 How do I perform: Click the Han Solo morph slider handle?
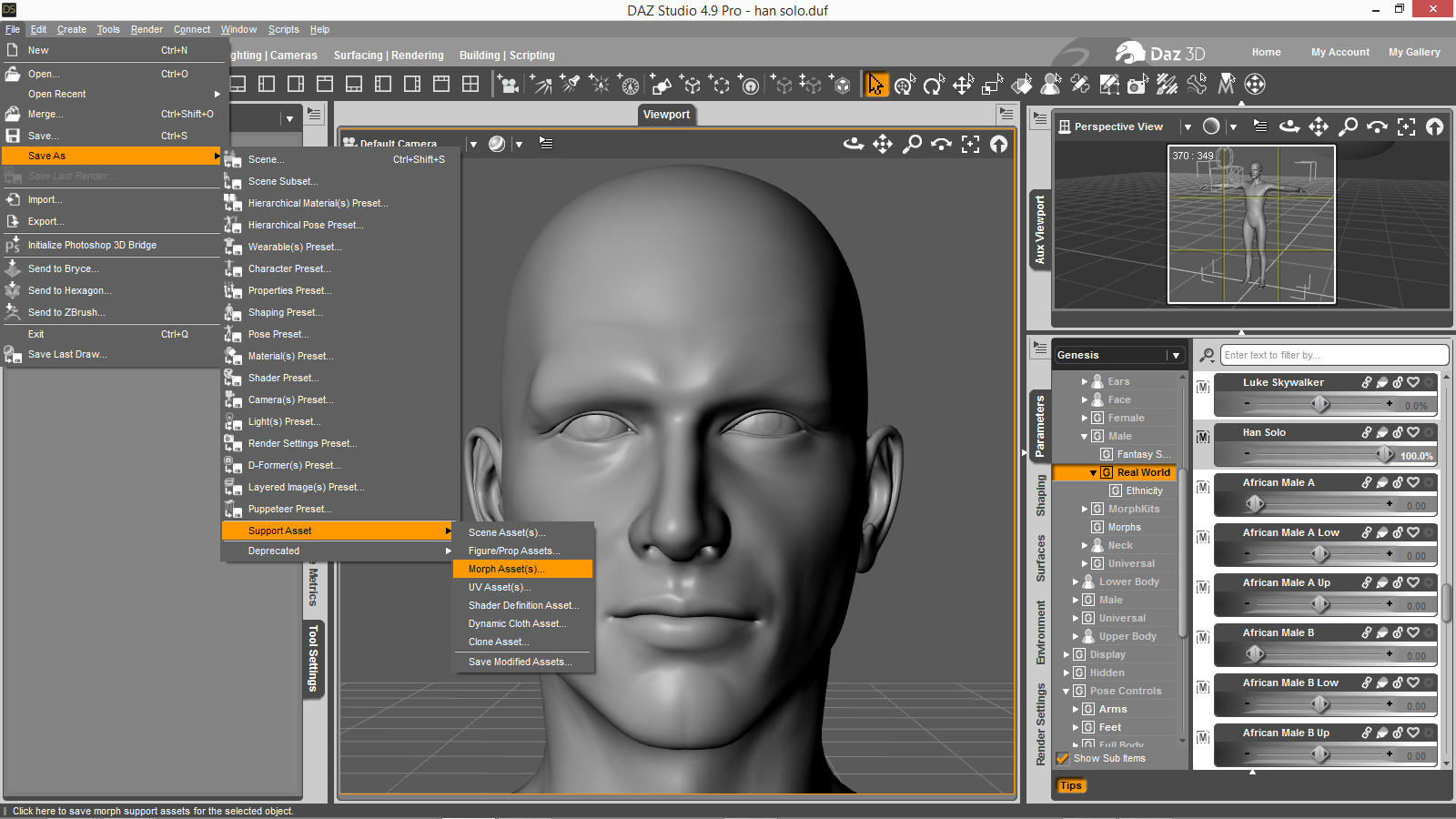point(1385,453)
